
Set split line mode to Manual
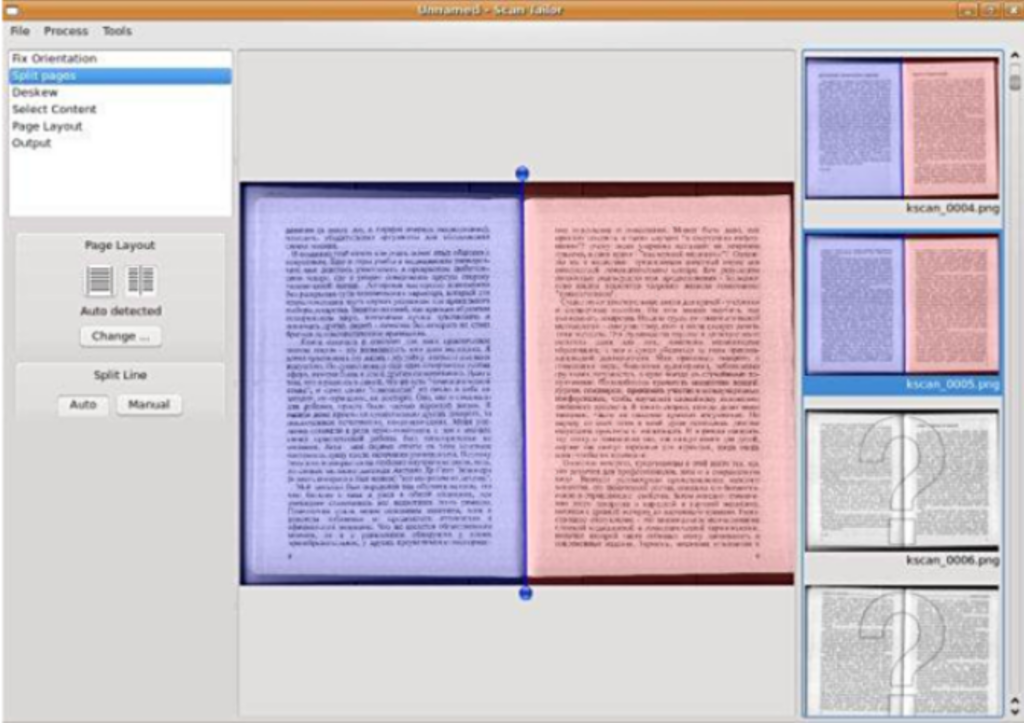(149, 405)
